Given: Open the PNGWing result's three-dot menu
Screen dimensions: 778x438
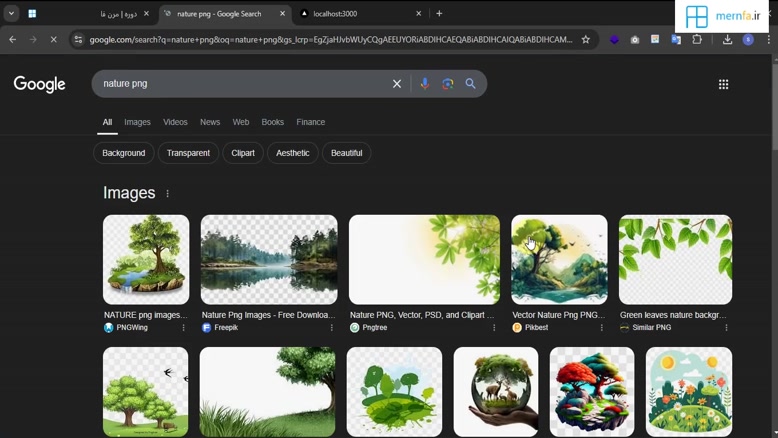Looking at the screenshot, I should (x=183, y=328).
